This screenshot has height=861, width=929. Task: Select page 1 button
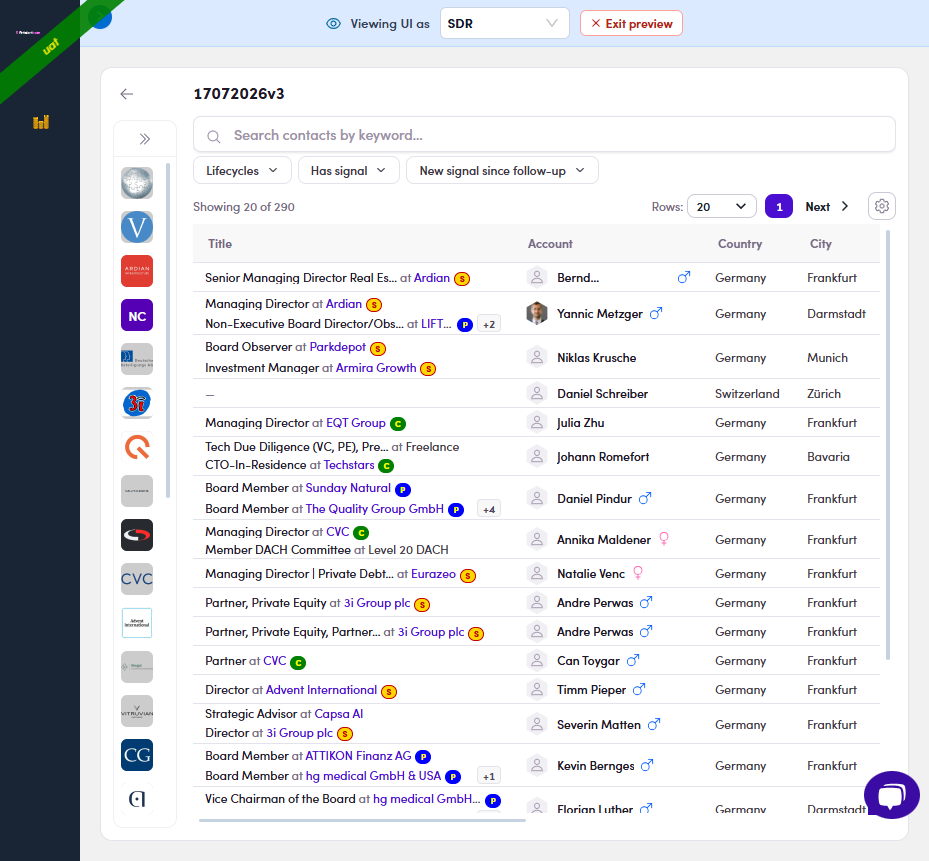779,206
